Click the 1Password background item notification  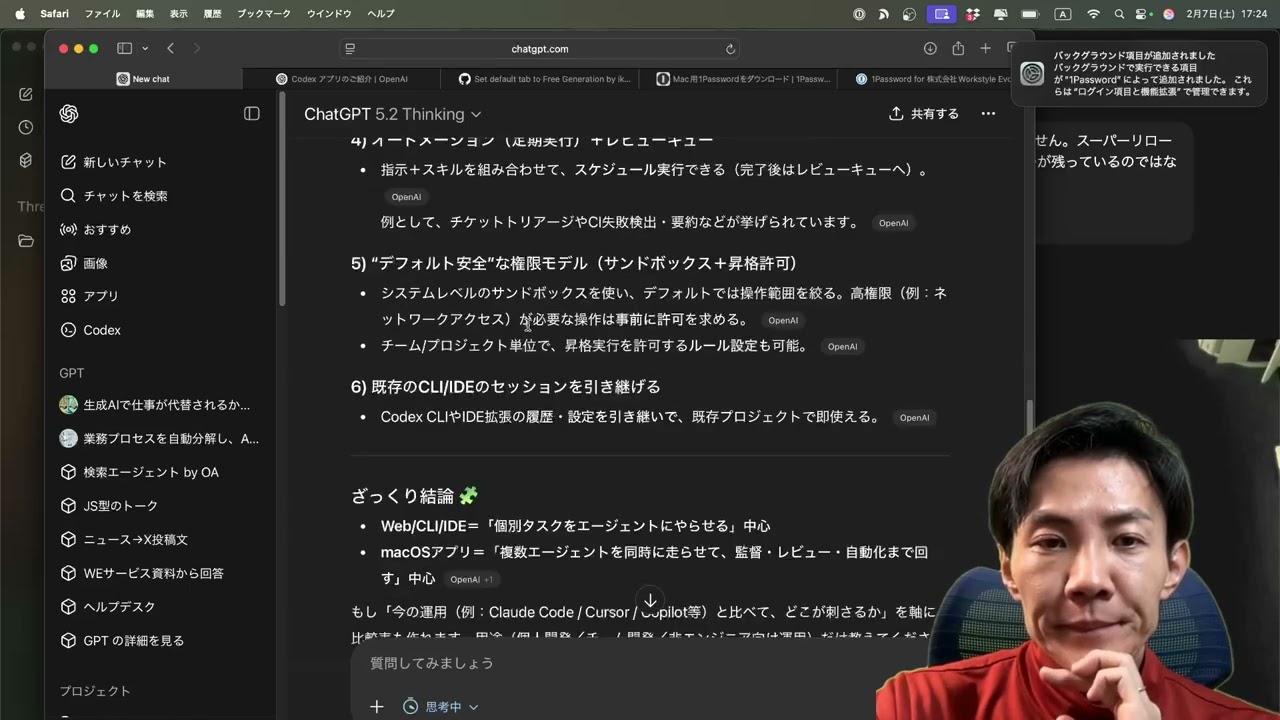1138,73
